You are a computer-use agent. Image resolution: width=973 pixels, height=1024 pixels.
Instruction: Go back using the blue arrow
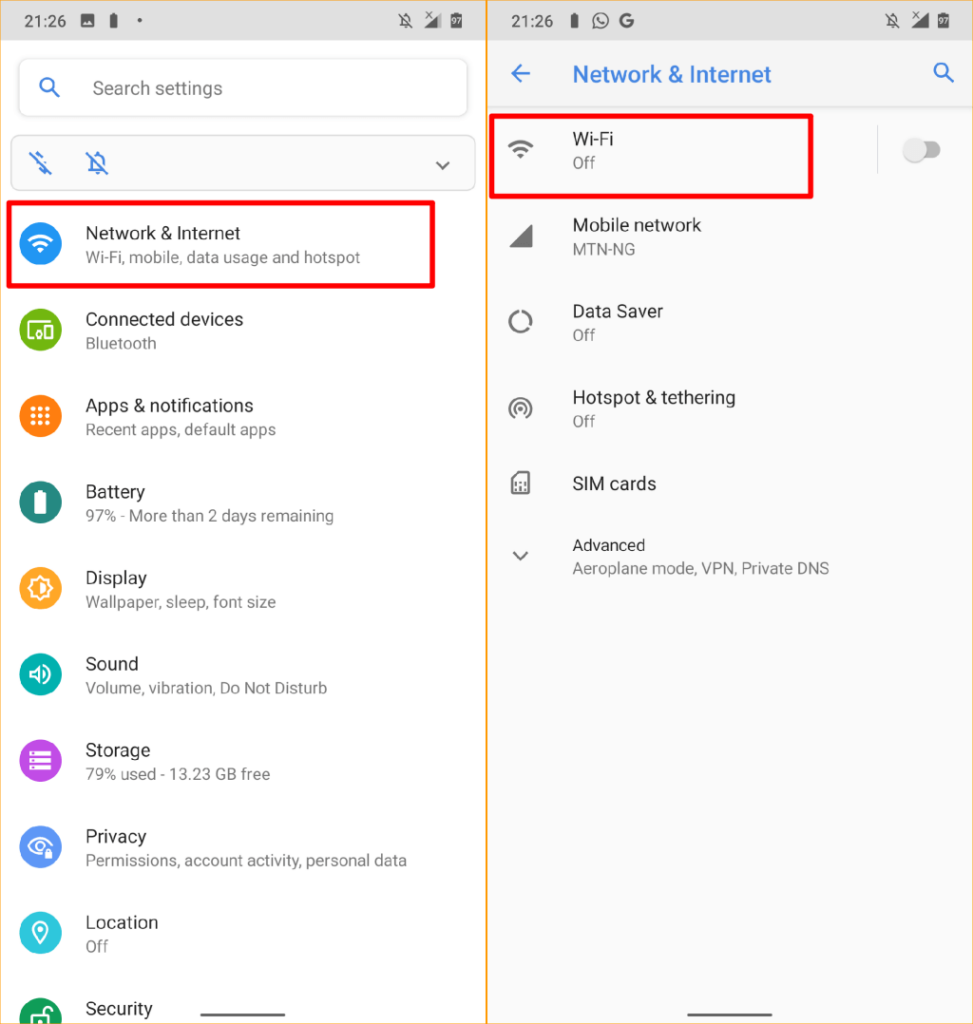520,73
